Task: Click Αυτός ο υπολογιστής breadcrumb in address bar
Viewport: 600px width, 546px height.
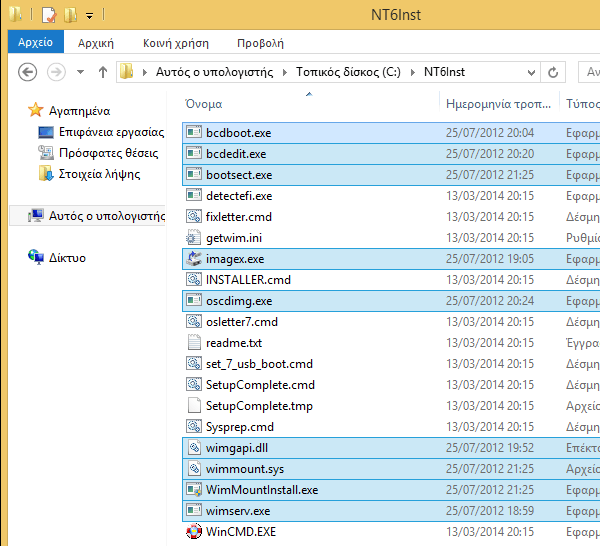Action: 214,72
